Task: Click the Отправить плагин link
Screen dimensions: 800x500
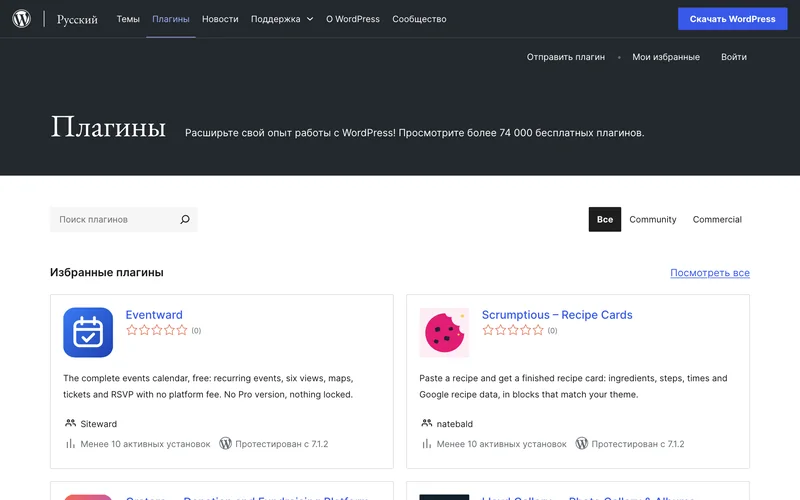Action: 566,57
